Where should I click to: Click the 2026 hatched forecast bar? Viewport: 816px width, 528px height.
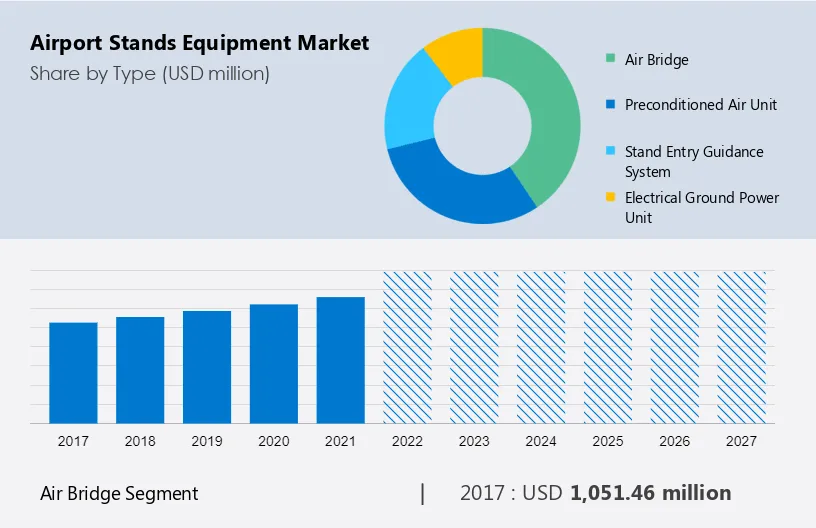pos(675,347)
